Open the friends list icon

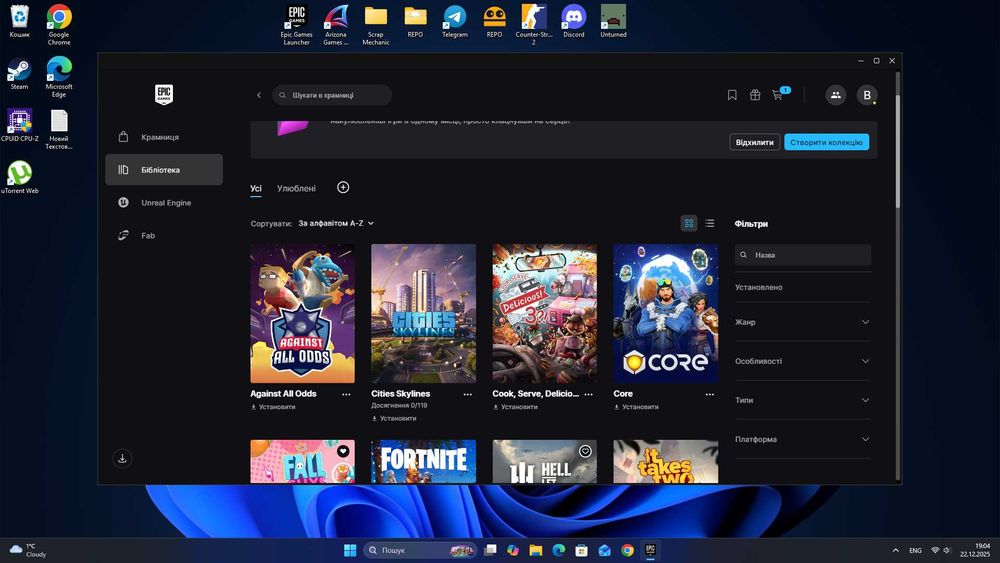[835, 95]
